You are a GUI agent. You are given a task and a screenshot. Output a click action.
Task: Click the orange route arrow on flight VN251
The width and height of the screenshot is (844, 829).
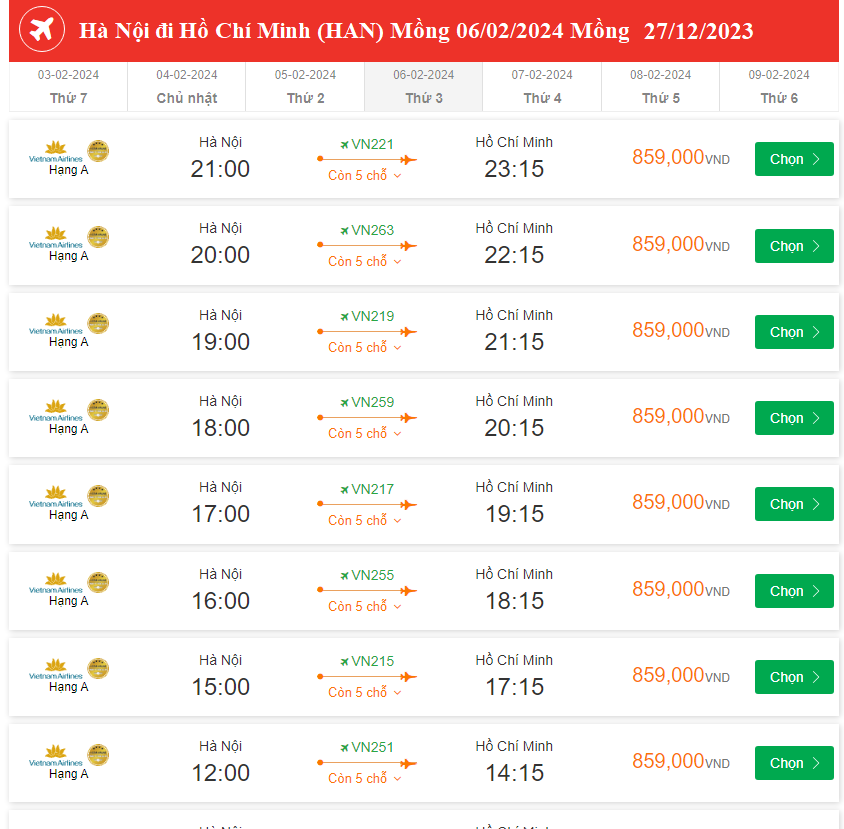pyautogui.click(x=370, y=764)
